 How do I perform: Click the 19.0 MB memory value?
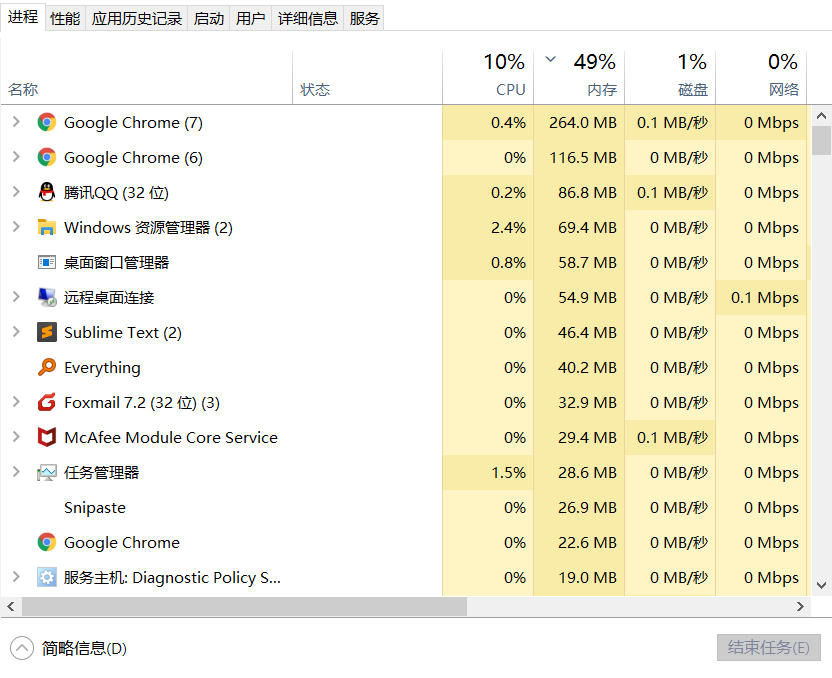click(587, 578)
